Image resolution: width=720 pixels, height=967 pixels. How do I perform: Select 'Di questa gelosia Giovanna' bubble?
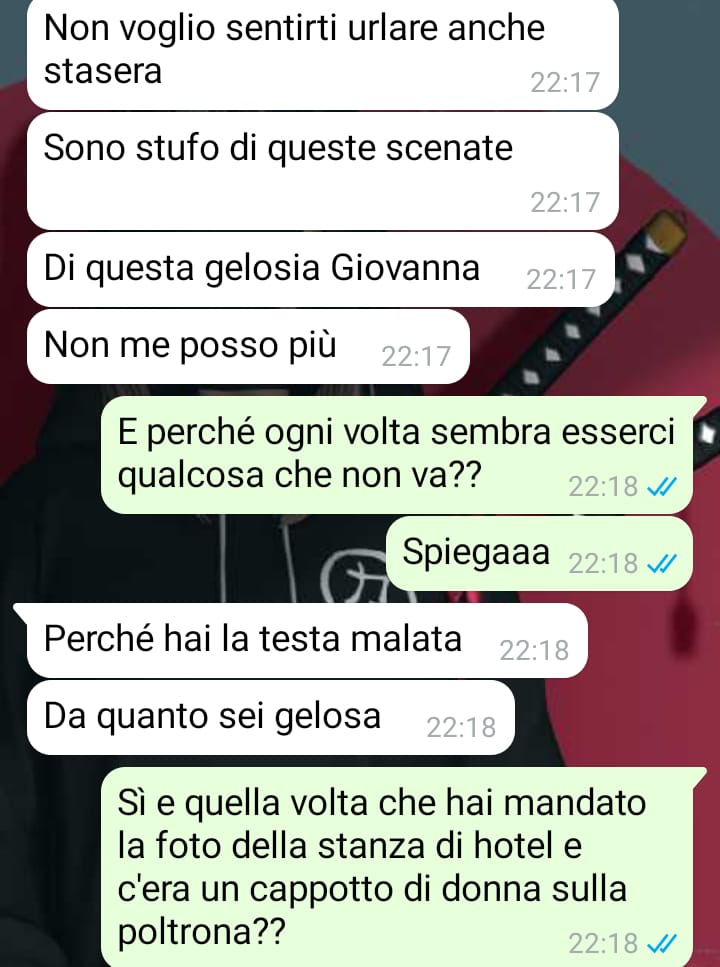pyautogui.click(x=321, y=270)
